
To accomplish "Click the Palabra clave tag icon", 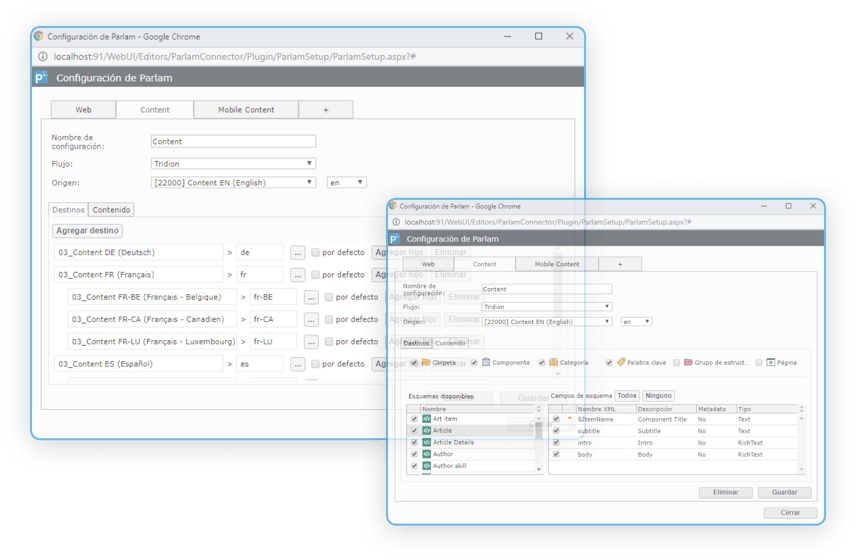I will point(620,362).
